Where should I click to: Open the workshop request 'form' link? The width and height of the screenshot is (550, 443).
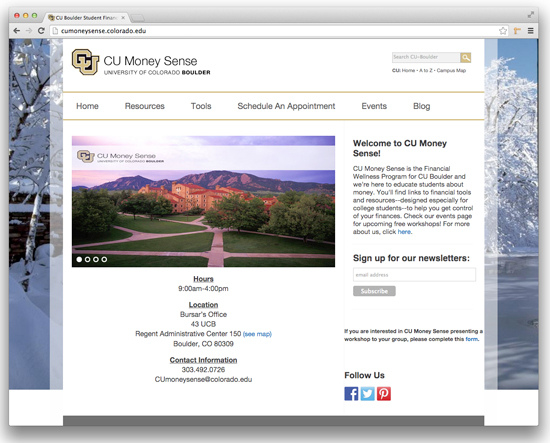pyautogui.click(x=471, y=339)
